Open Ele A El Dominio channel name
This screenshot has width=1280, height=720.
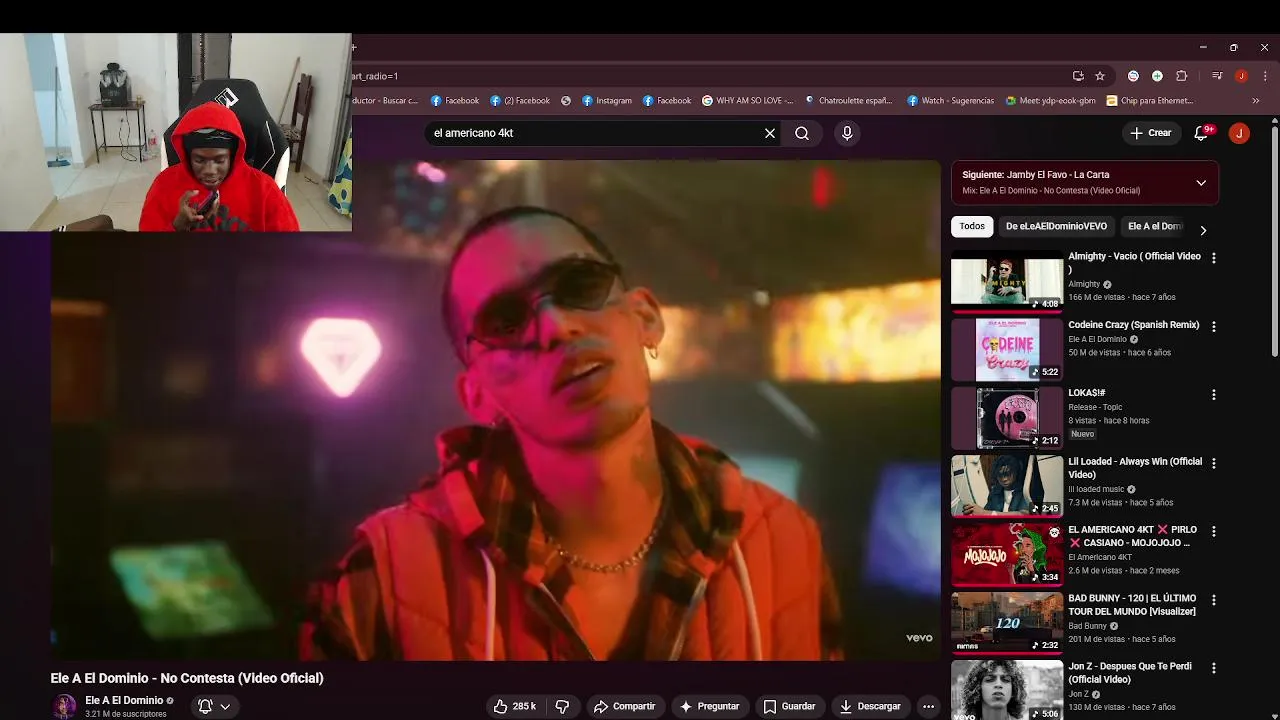[124, 701]
